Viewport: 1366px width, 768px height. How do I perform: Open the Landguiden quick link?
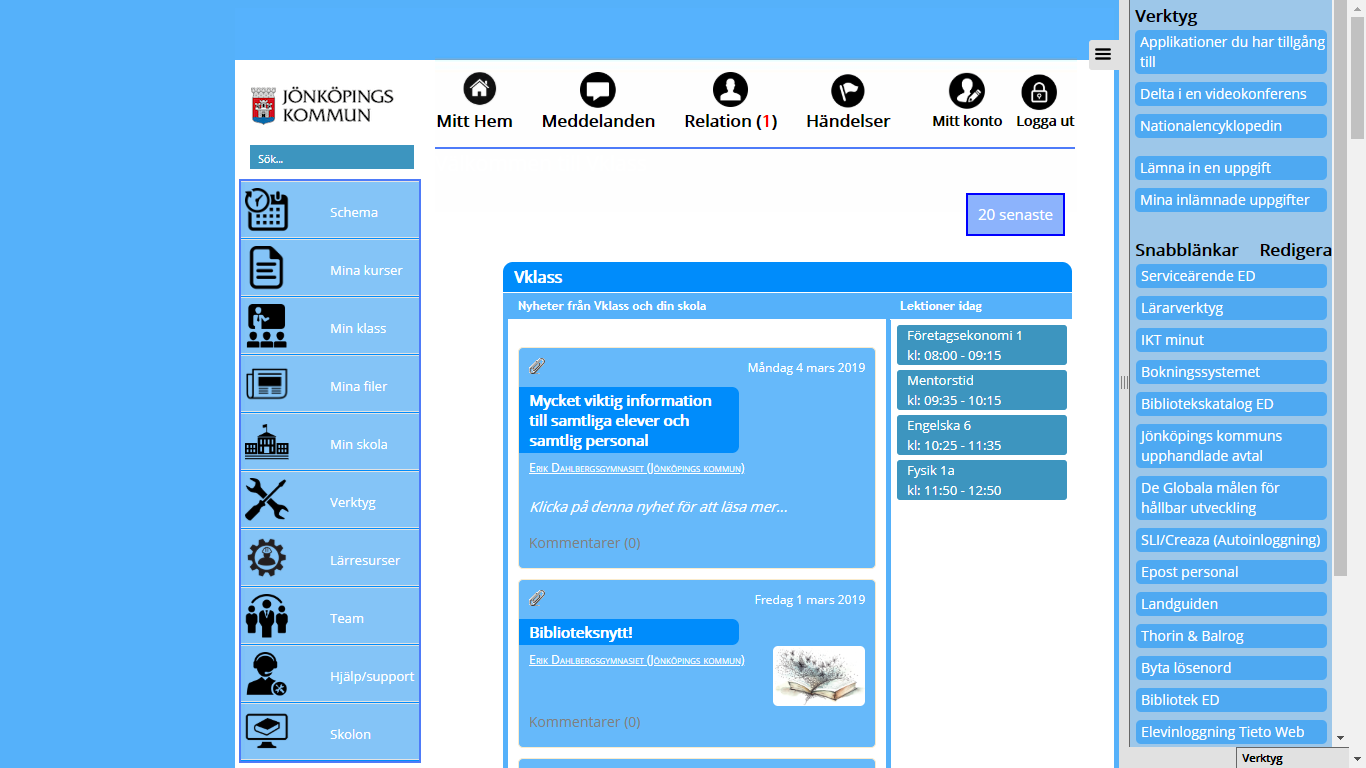1231,604
